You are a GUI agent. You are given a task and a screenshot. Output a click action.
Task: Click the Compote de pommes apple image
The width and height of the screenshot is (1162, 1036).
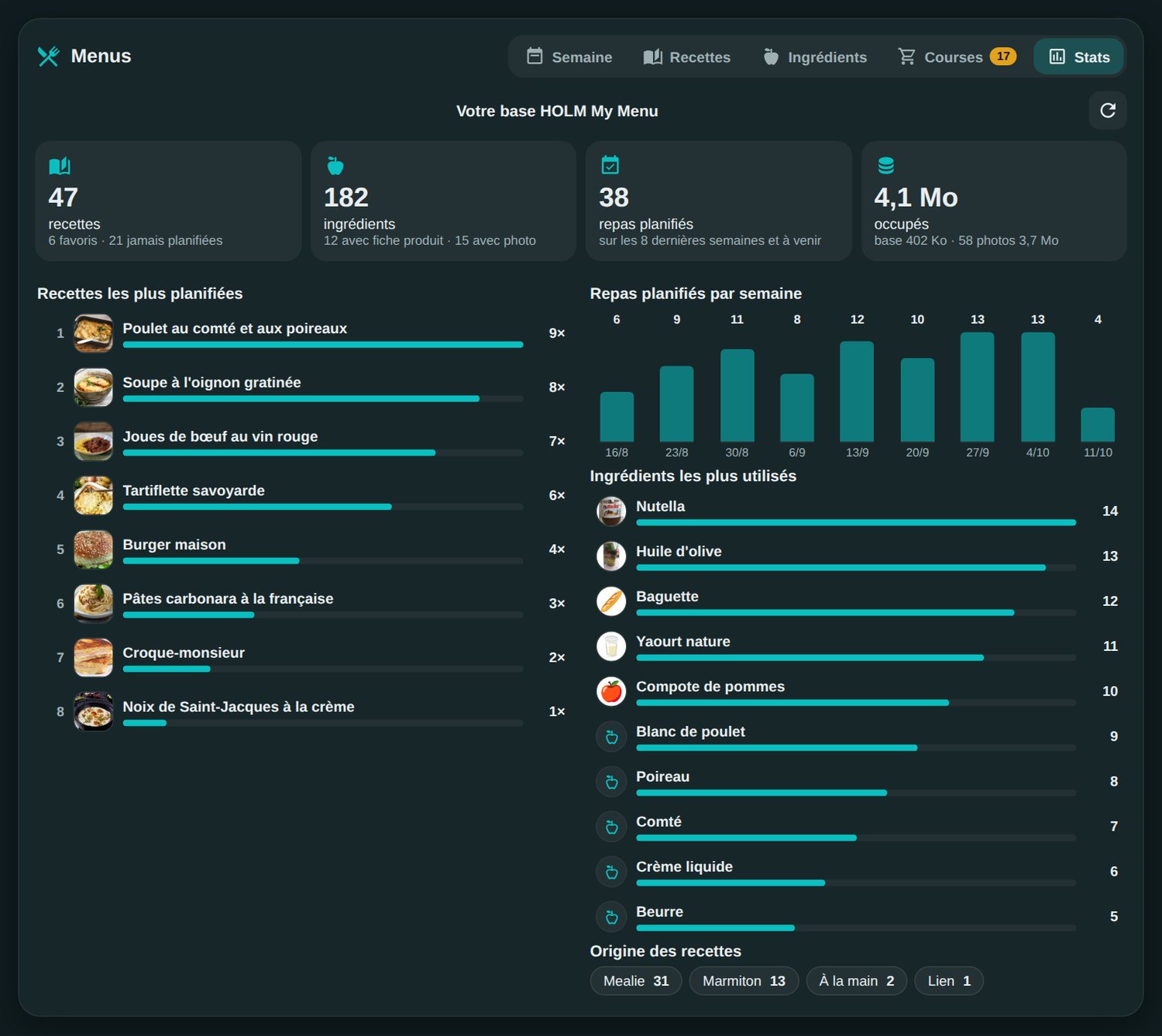(611, 691)
